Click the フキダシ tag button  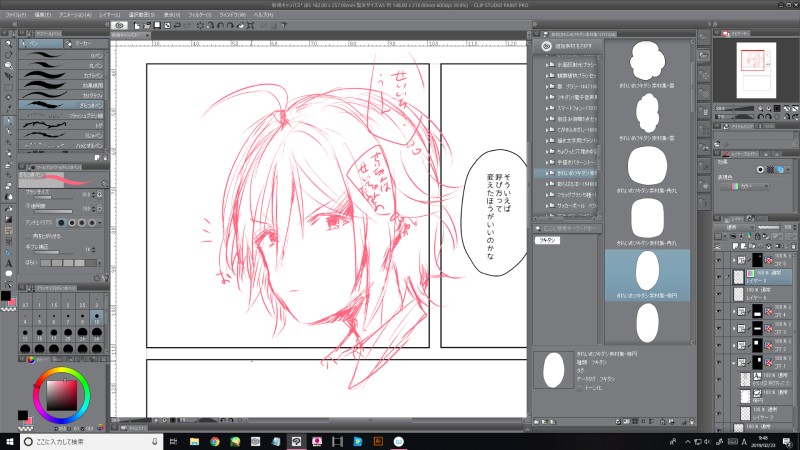tap(547, 240)
